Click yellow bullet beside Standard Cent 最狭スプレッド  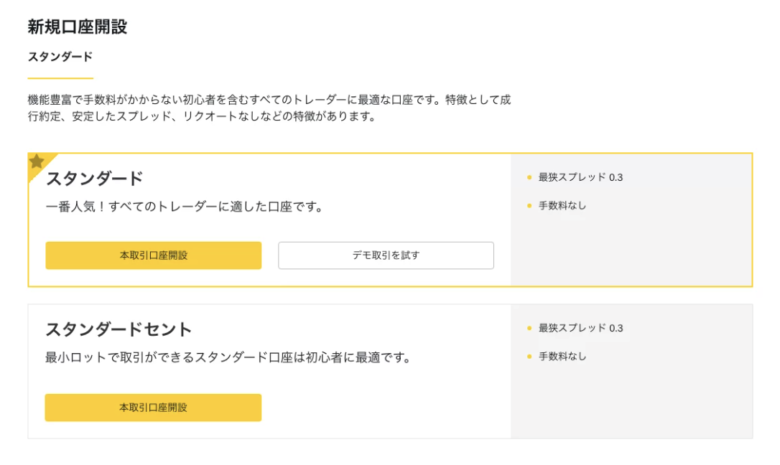[529, 328]
